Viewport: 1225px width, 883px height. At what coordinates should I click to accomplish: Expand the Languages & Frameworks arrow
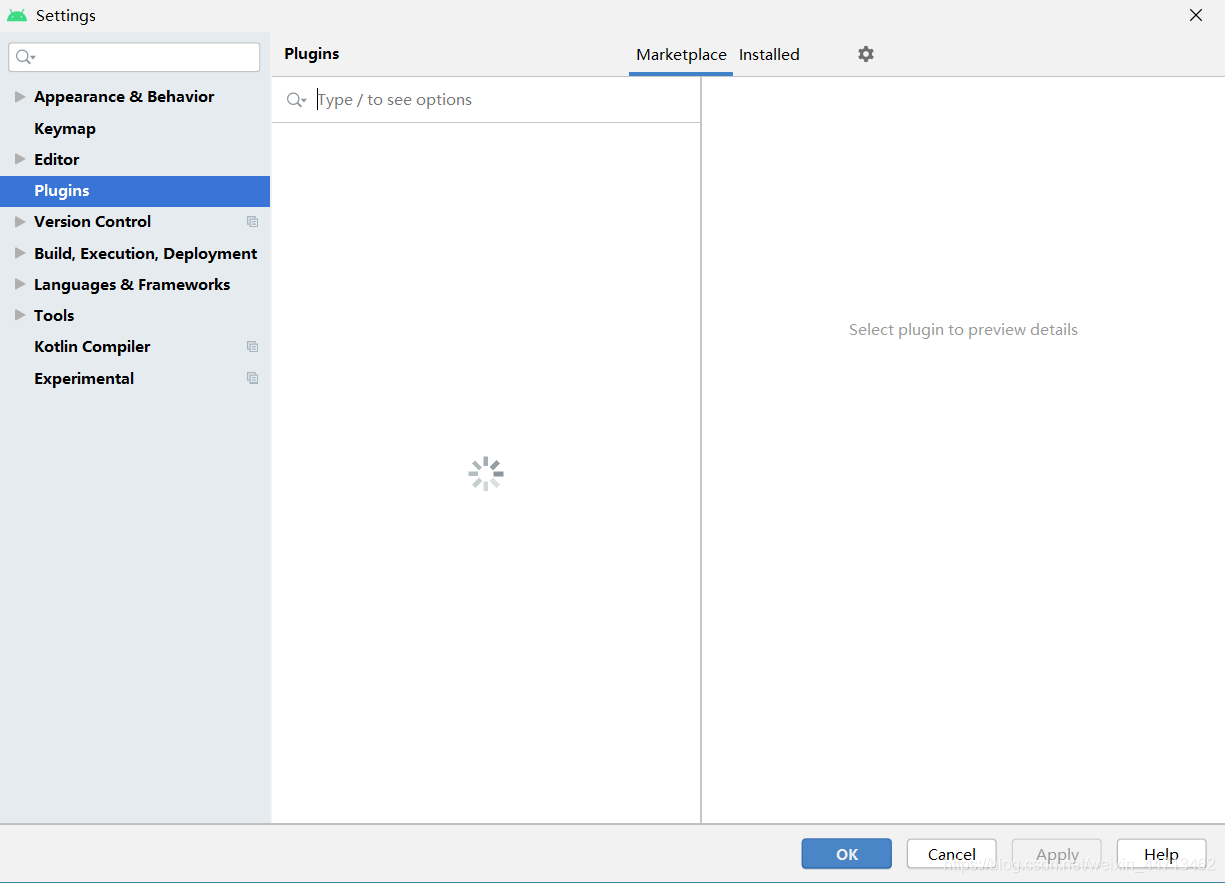tap(20, 284)
